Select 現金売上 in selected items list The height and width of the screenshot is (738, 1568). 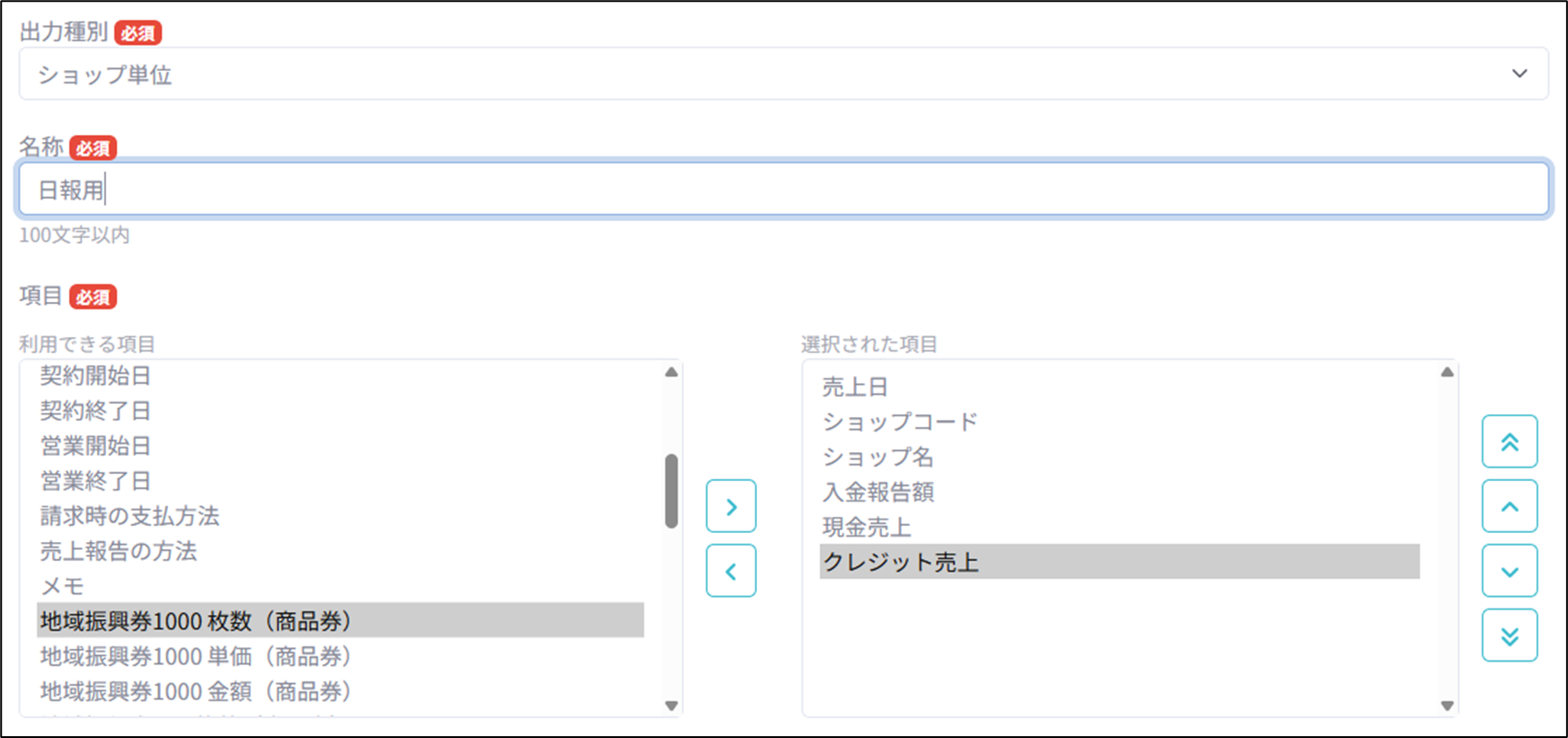pos(867,527)
